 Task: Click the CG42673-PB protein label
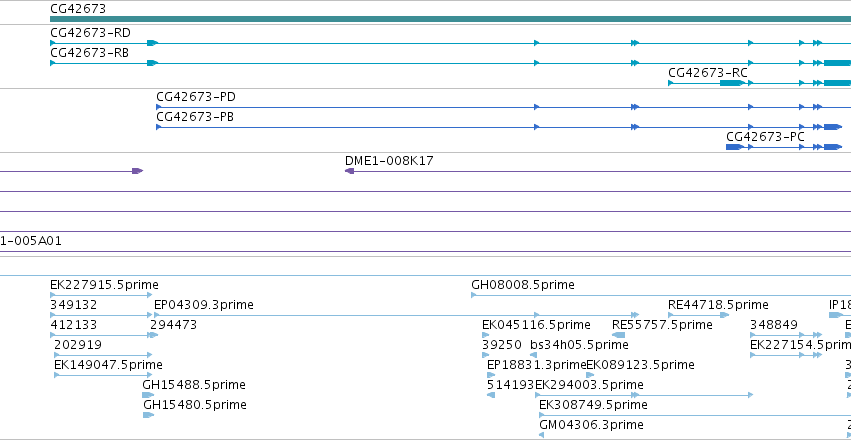click(x=195, y=117)
